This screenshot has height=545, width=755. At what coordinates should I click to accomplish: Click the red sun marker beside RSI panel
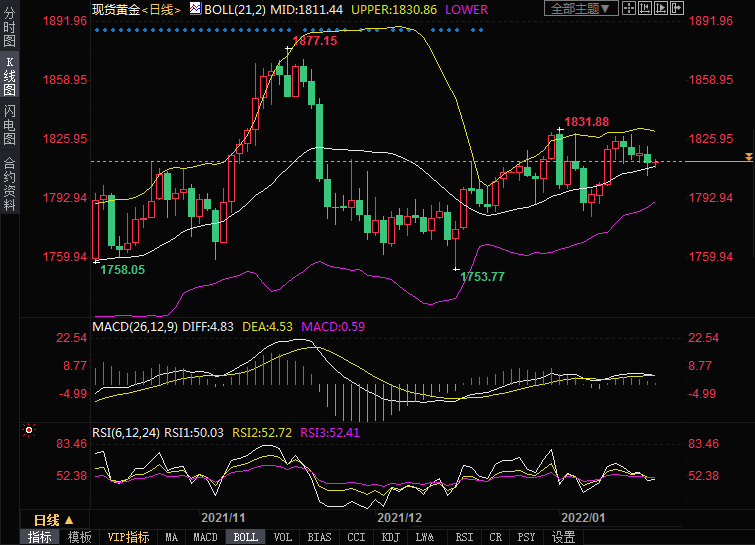tap(29, 431)
